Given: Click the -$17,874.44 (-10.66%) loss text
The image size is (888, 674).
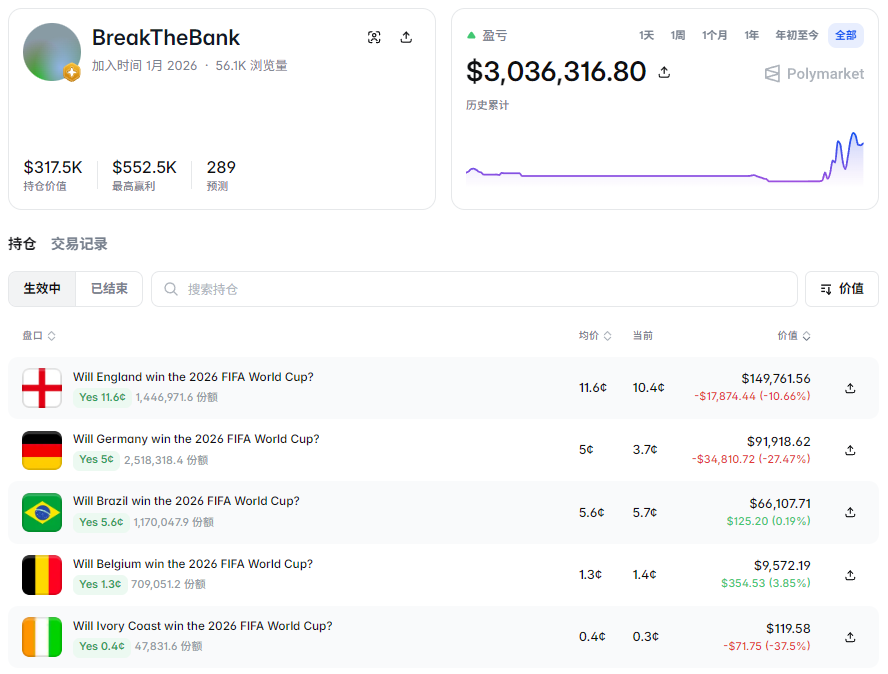Looking at the screenshot, I should (x=753, y=396).
